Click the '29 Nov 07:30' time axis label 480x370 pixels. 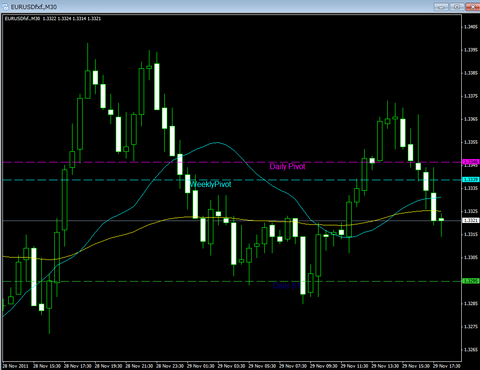coord(293,366)
